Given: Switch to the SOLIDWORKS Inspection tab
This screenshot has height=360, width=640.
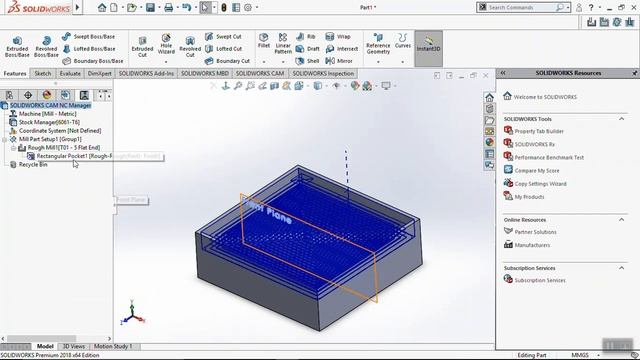Looking at the screenshot, I should pyautogui.click(x=323, y=73).
